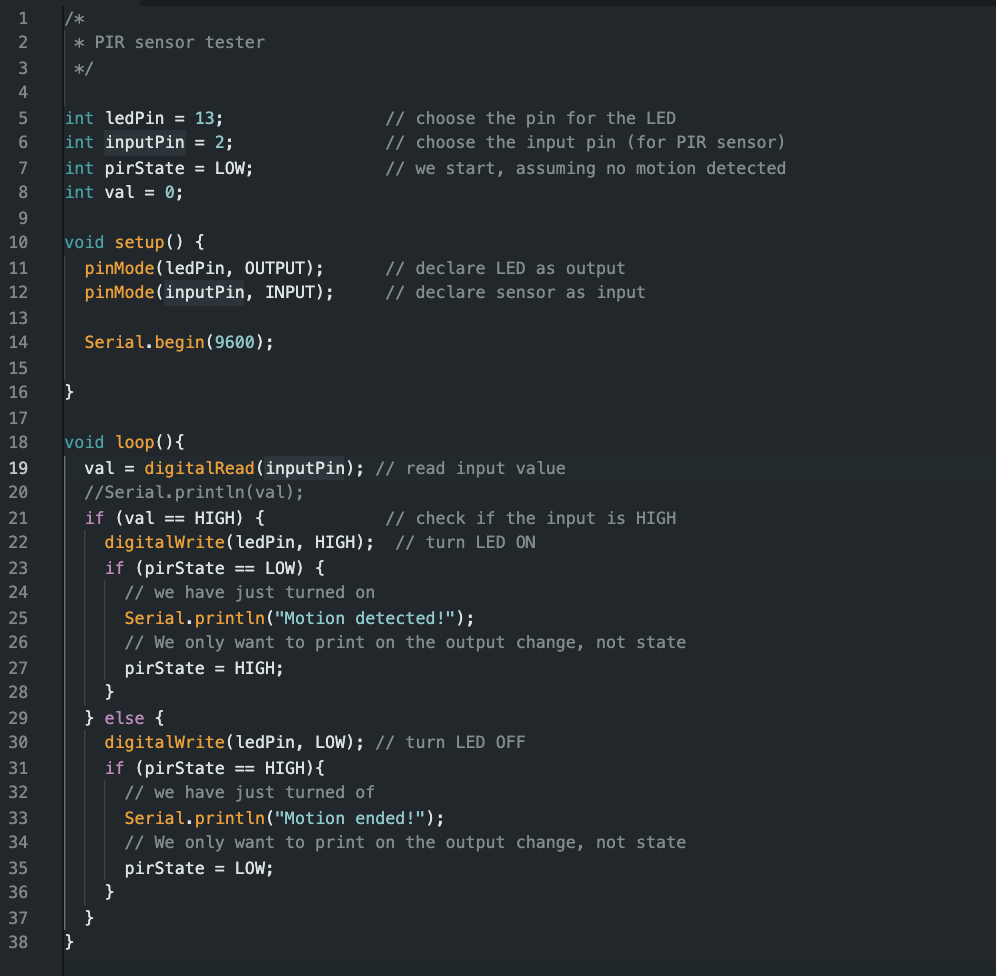Click 'pirState = LOW;' on line 7
Screen dimensions: 996x976
[x=179, y=168]
